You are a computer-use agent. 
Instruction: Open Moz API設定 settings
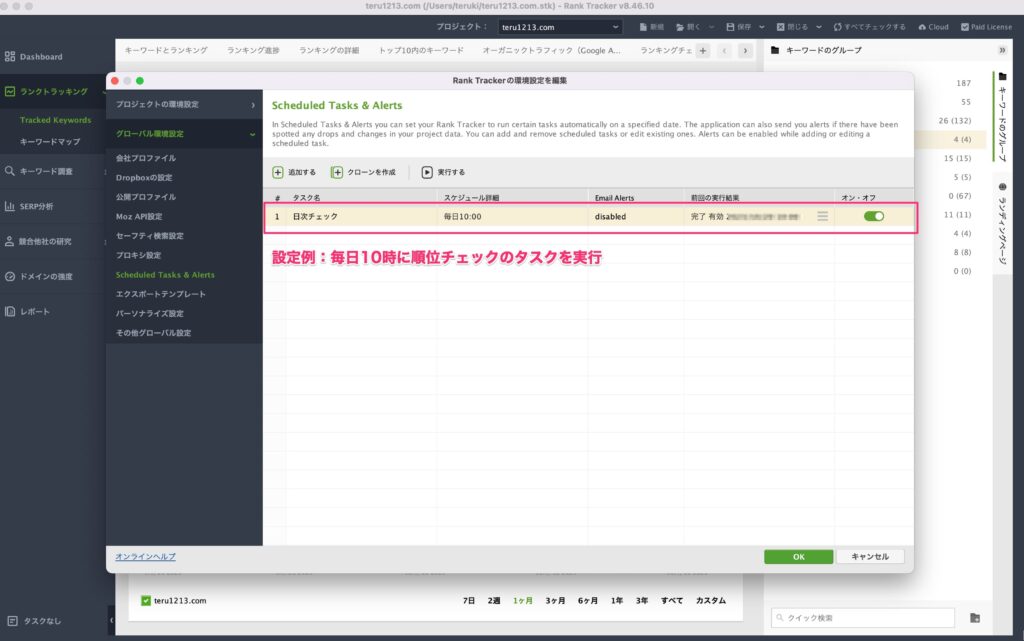pos(139,217)
